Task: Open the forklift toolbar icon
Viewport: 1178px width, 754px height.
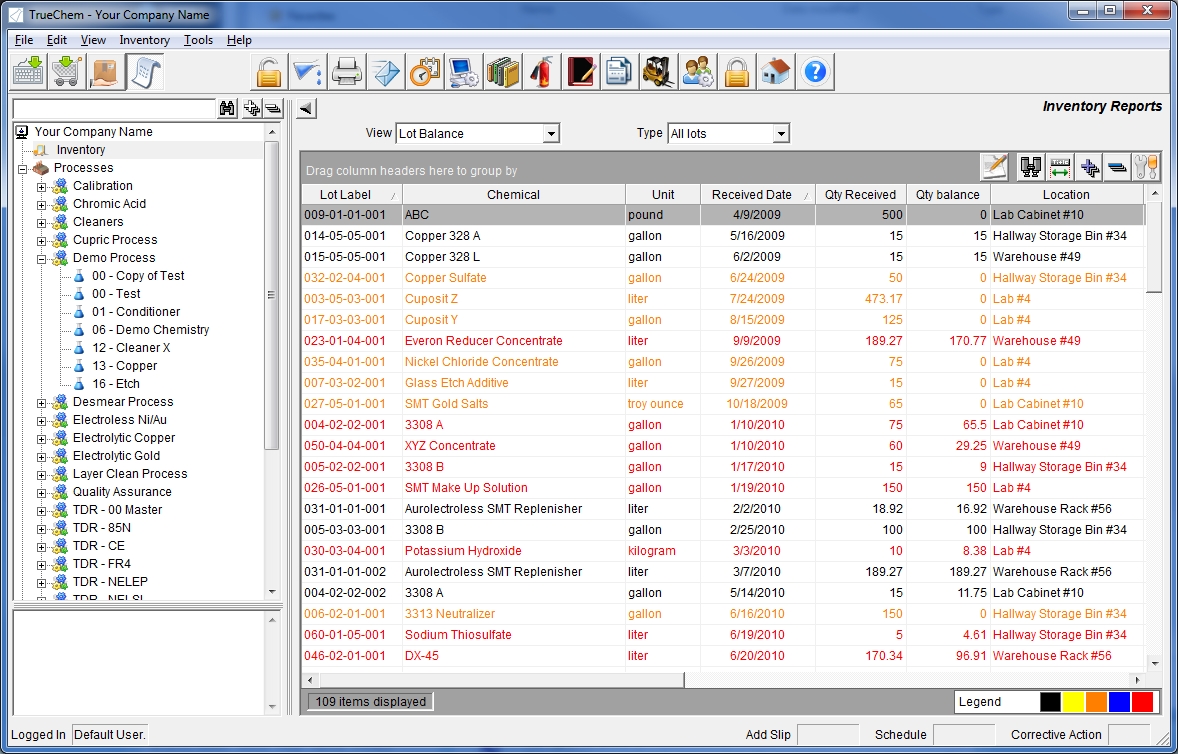Action: pyautogui.click(x=659, y=72)
